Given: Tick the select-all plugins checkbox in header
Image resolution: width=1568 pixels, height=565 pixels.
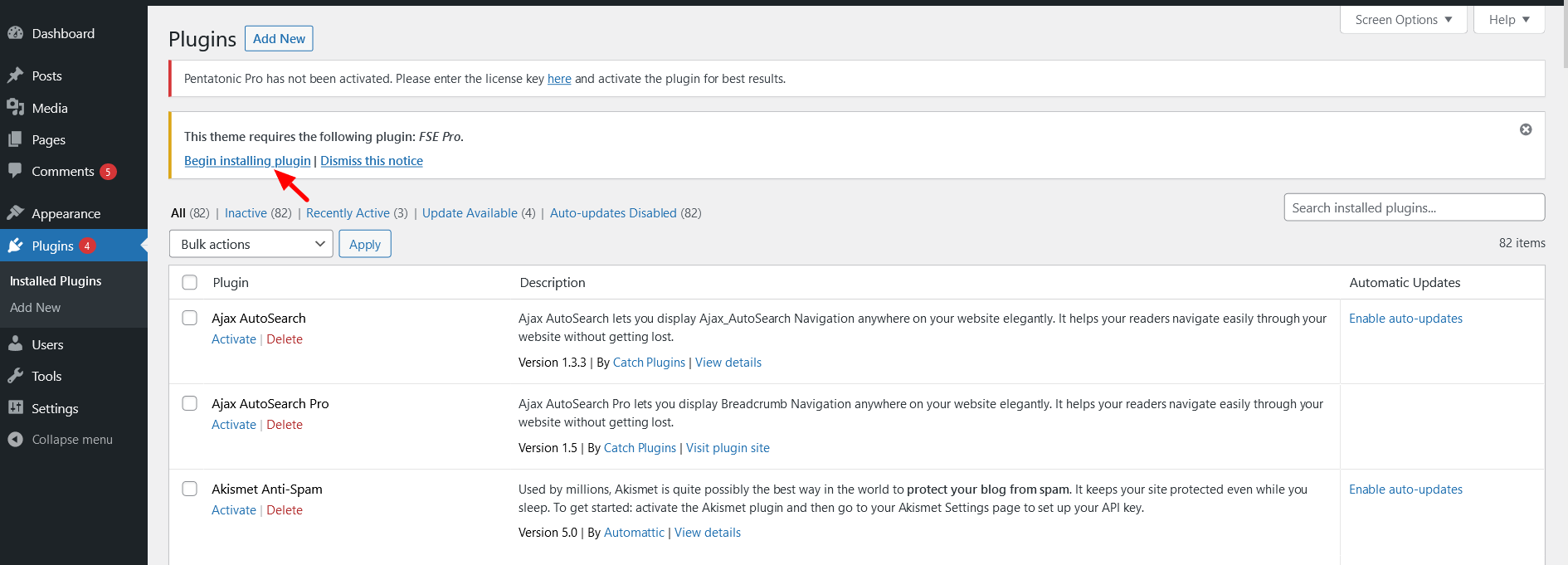Looking at the screenshot, I should [190, 282].
